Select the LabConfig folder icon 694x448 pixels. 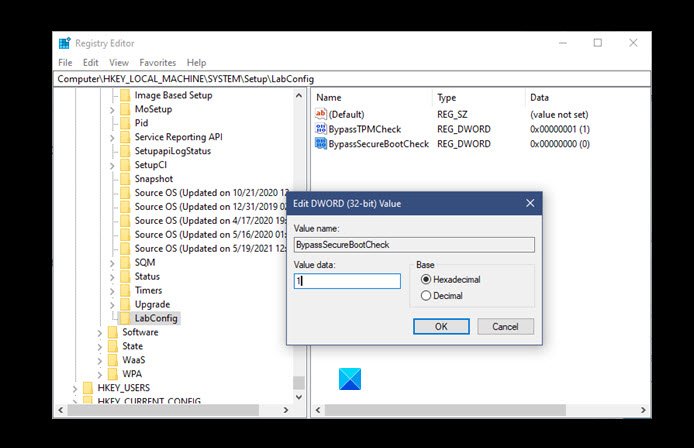click(126, 318)
